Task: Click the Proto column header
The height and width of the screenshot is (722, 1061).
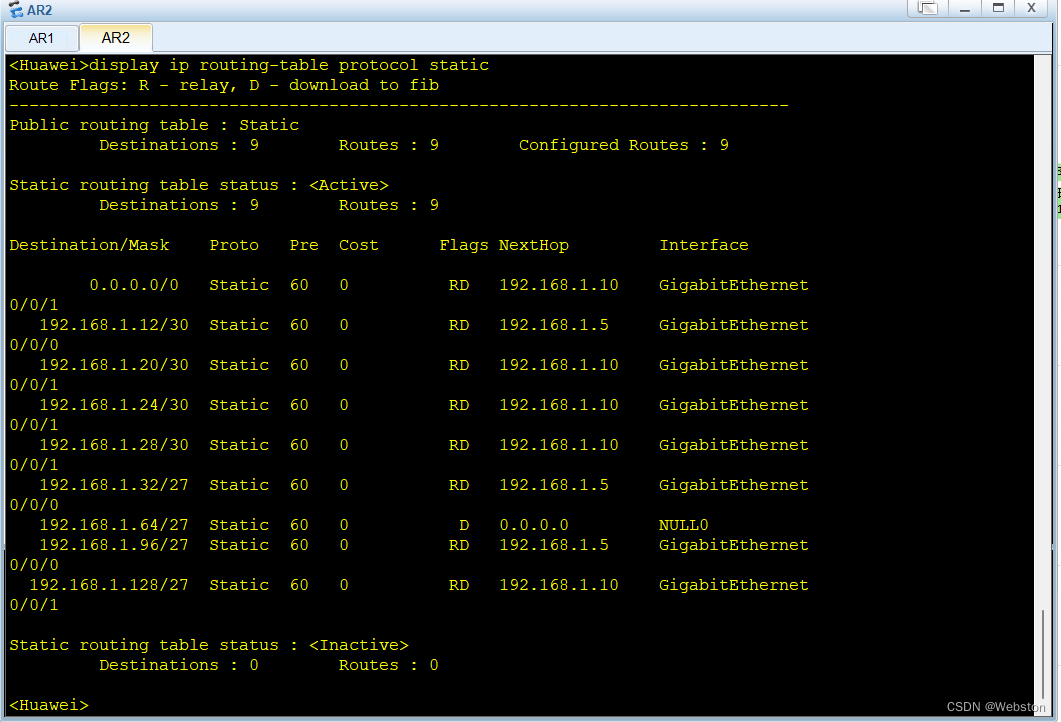Action: coord(234,245)
